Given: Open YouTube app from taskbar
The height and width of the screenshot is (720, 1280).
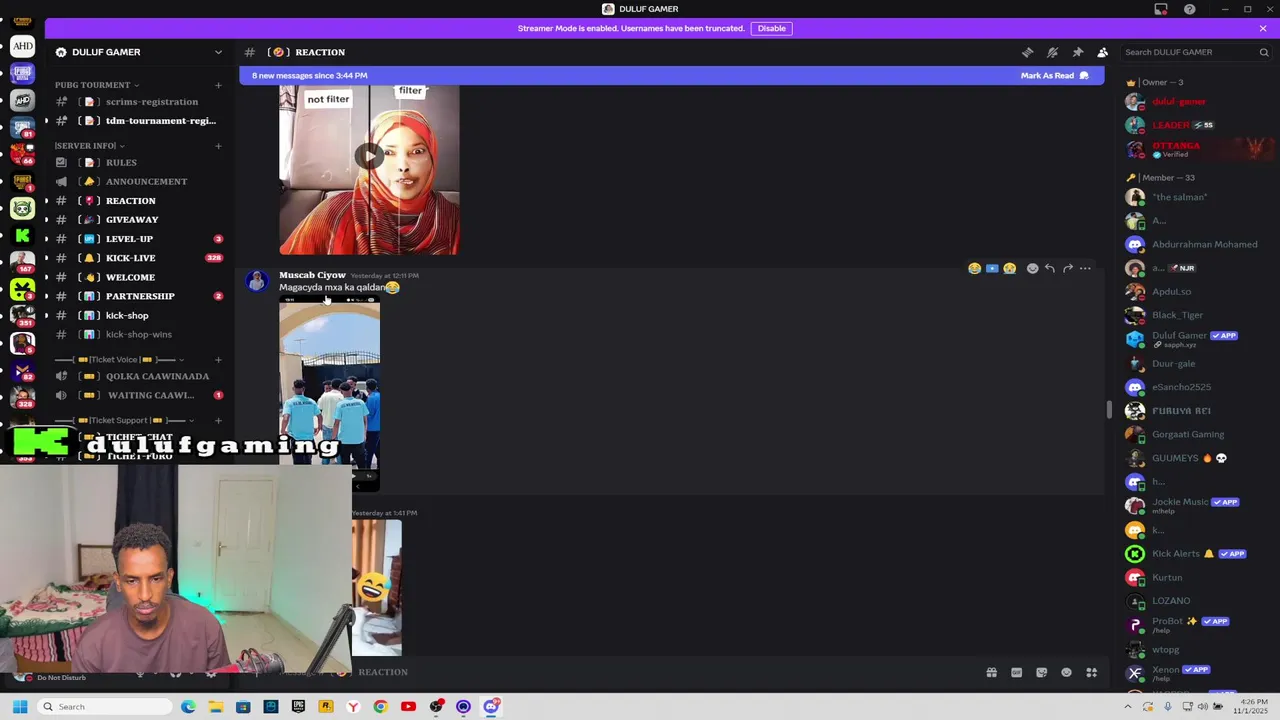Looking at the screenshot, I should pyautogui.click(x=408, y=707).
